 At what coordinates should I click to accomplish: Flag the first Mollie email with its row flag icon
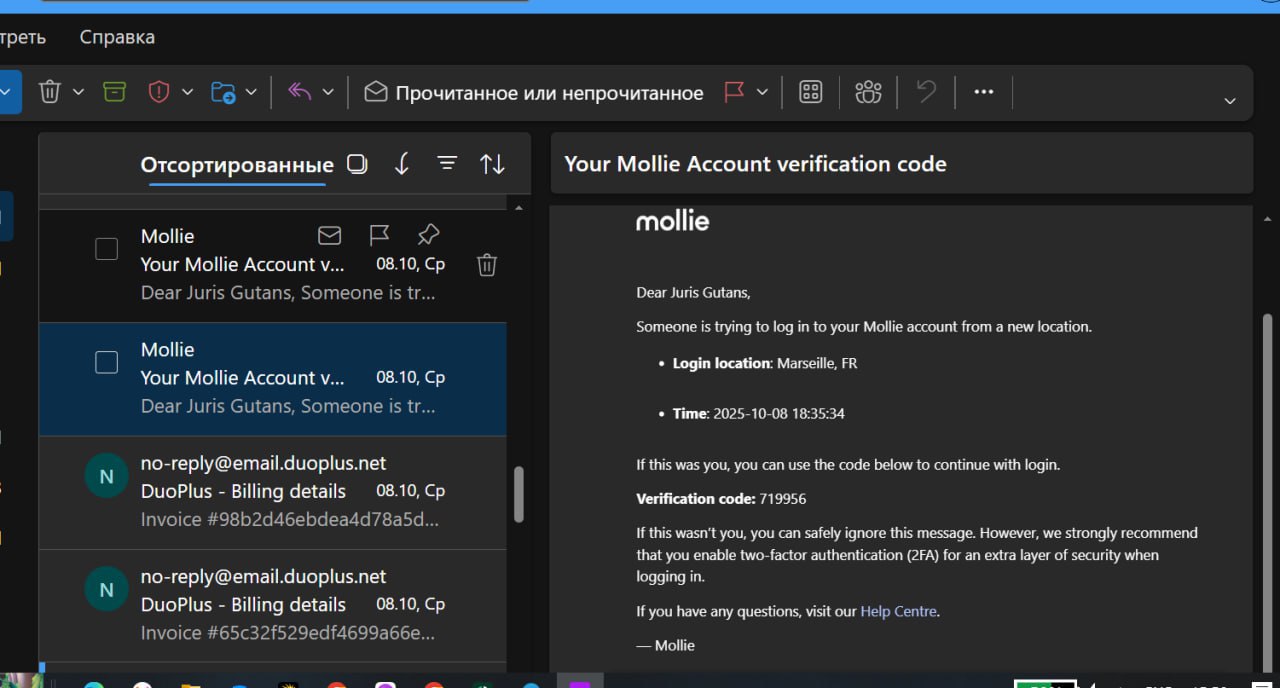click(x=379, y=235)
